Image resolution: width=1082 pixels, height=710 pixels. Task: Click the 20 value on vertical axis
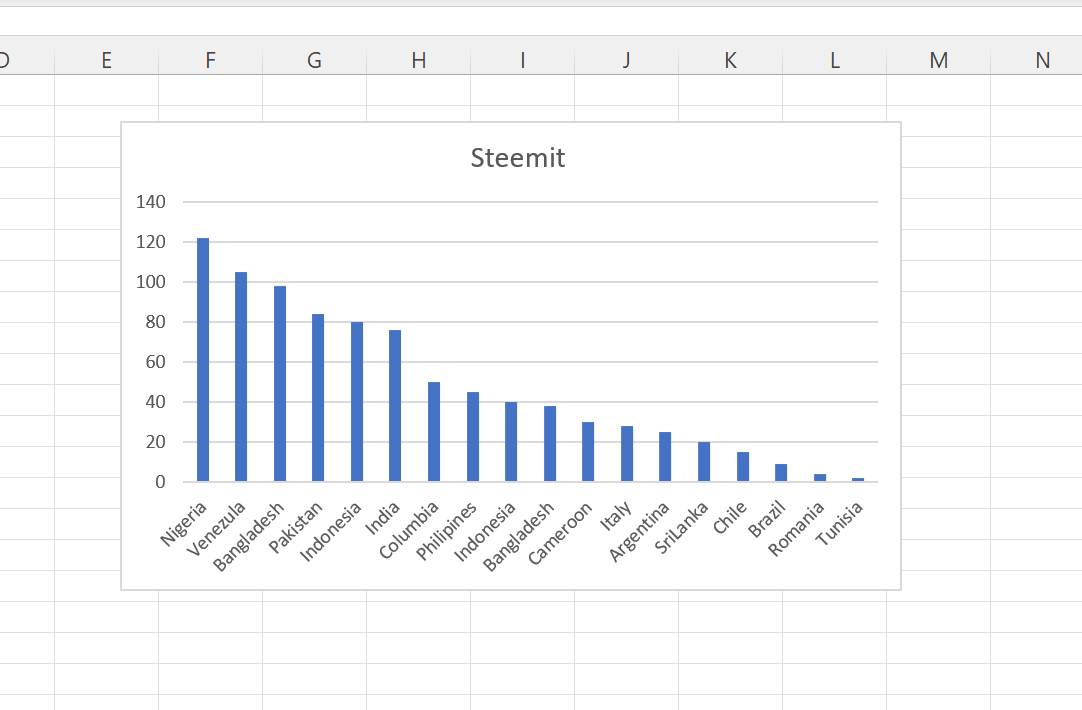[155, 442]
